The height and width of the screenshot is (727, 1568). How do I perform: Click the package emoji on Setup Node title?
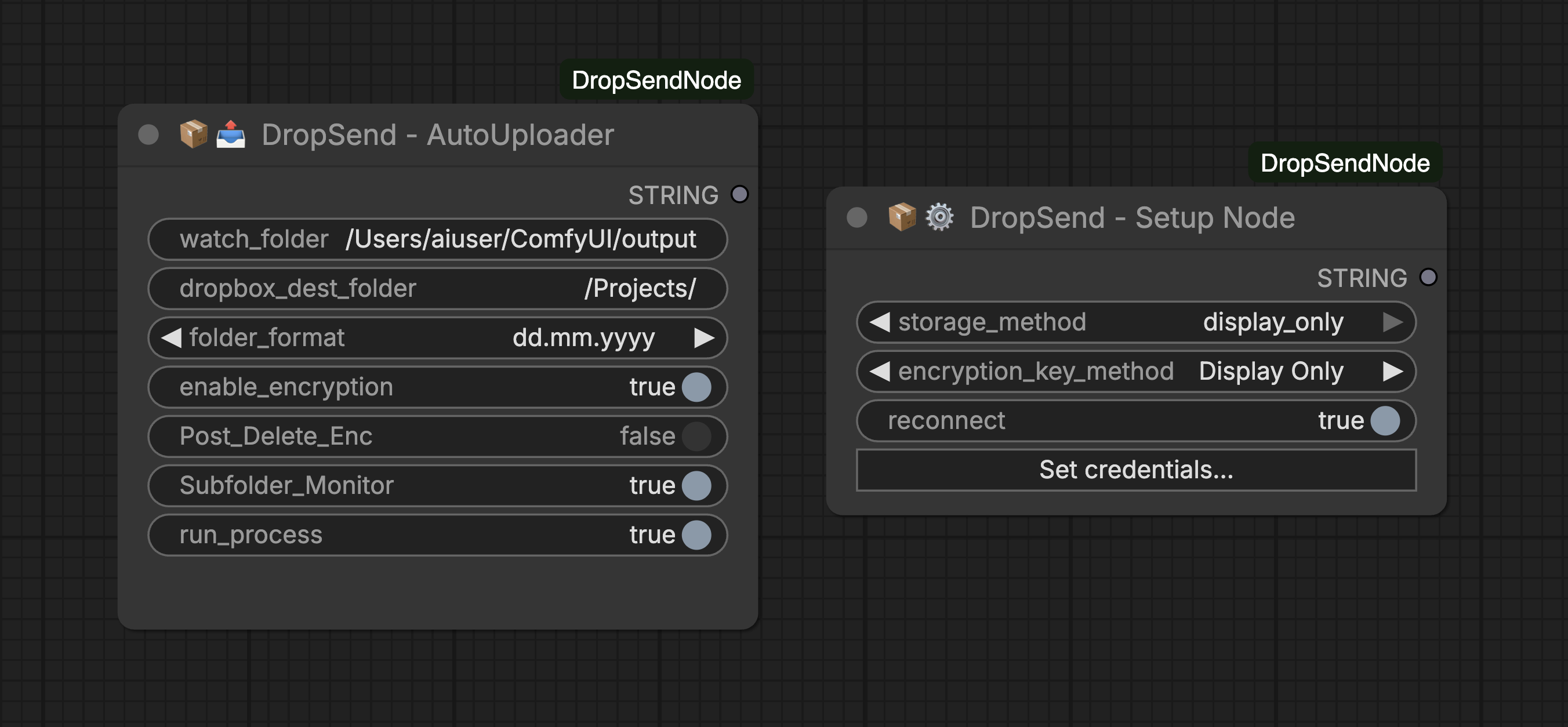(902, 217)
